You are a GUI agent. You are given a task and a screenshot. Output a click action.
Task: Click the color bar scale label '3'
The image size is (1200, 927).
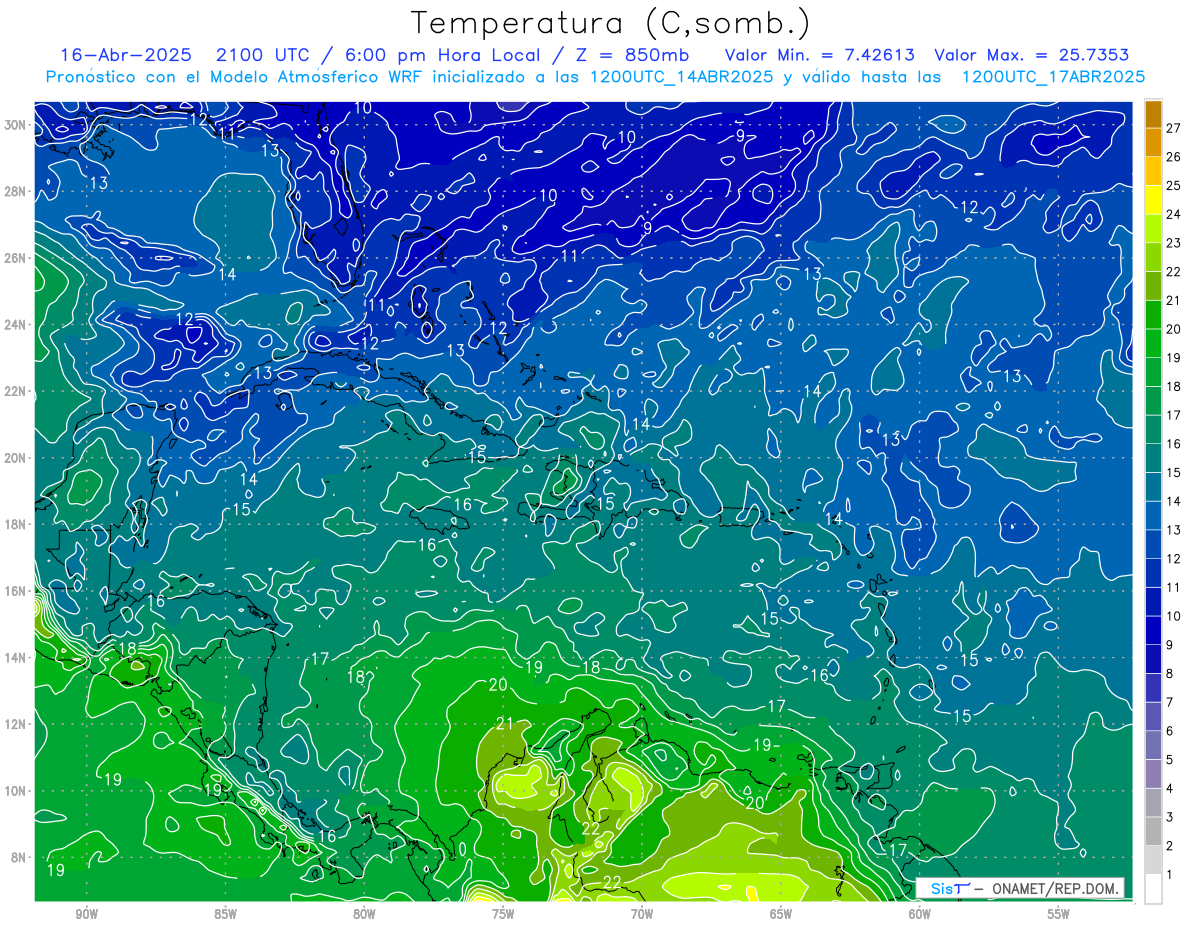1170,817
